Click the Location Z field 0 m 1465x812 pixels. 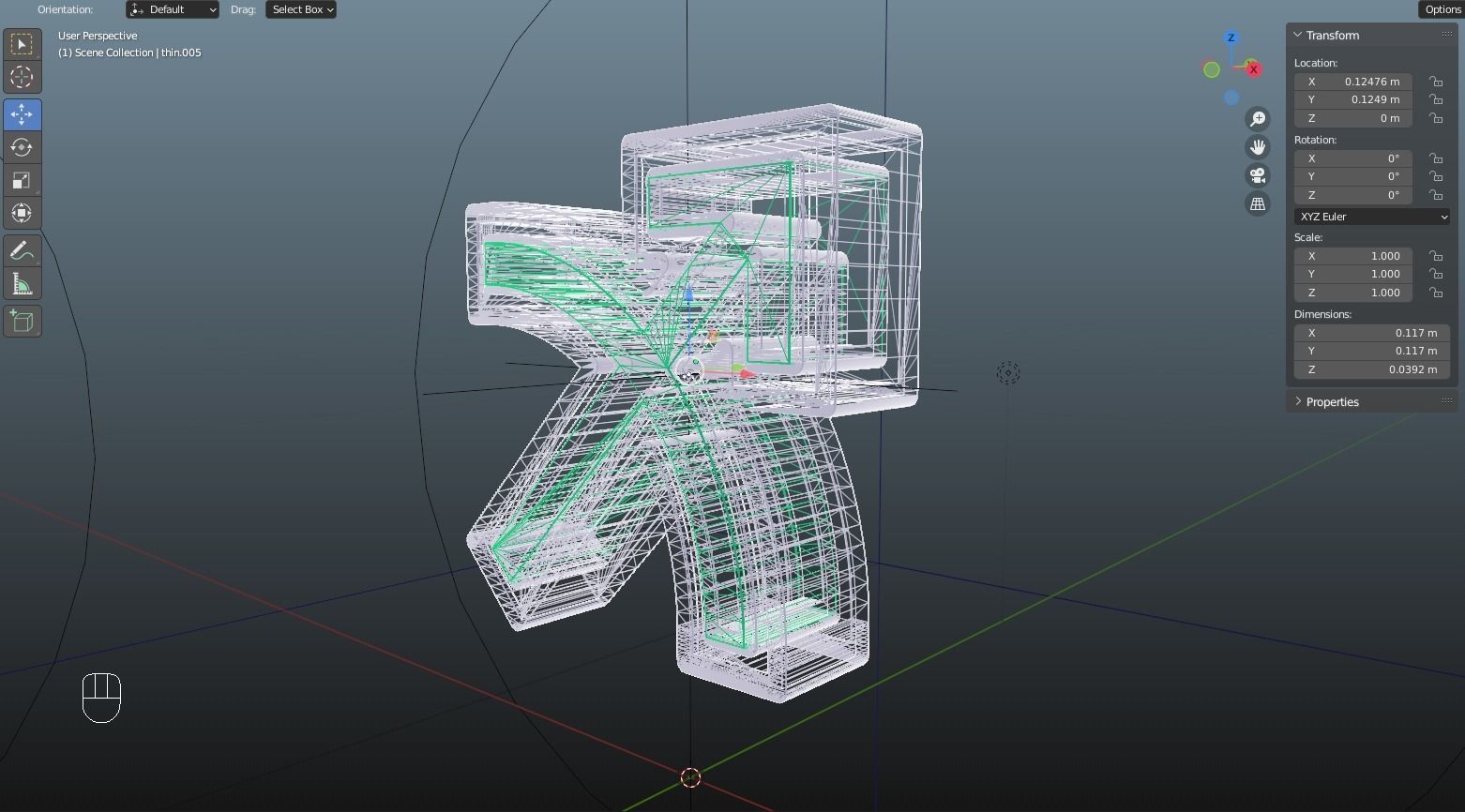pyautogui.click(x=1353, y=118)
